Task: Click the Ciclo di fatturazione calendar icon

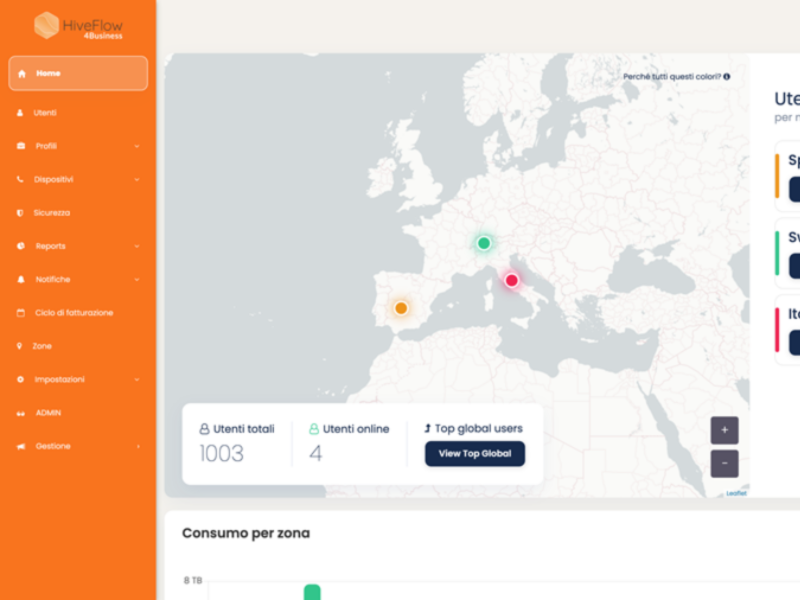Action: coord(20,313)
